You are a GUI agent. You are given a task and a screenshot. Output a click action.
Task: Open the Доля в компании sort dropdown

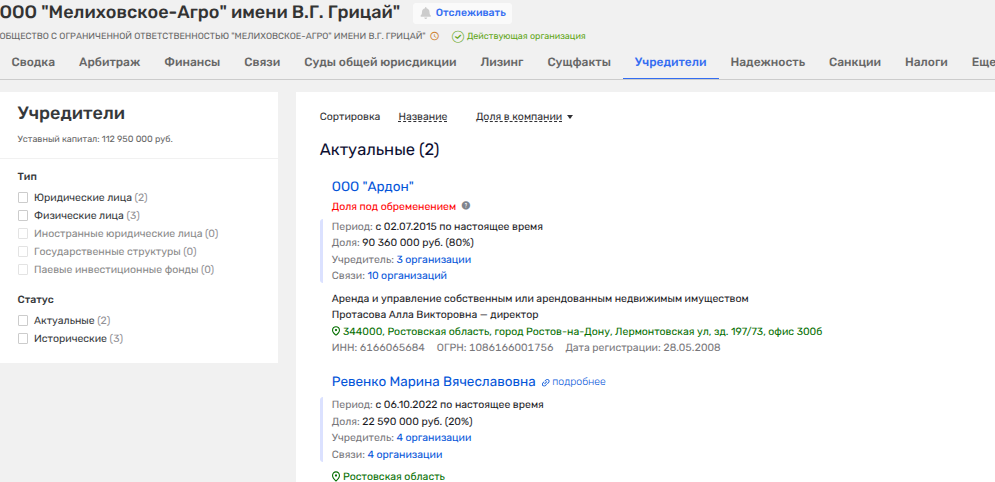tap(524, 117)
